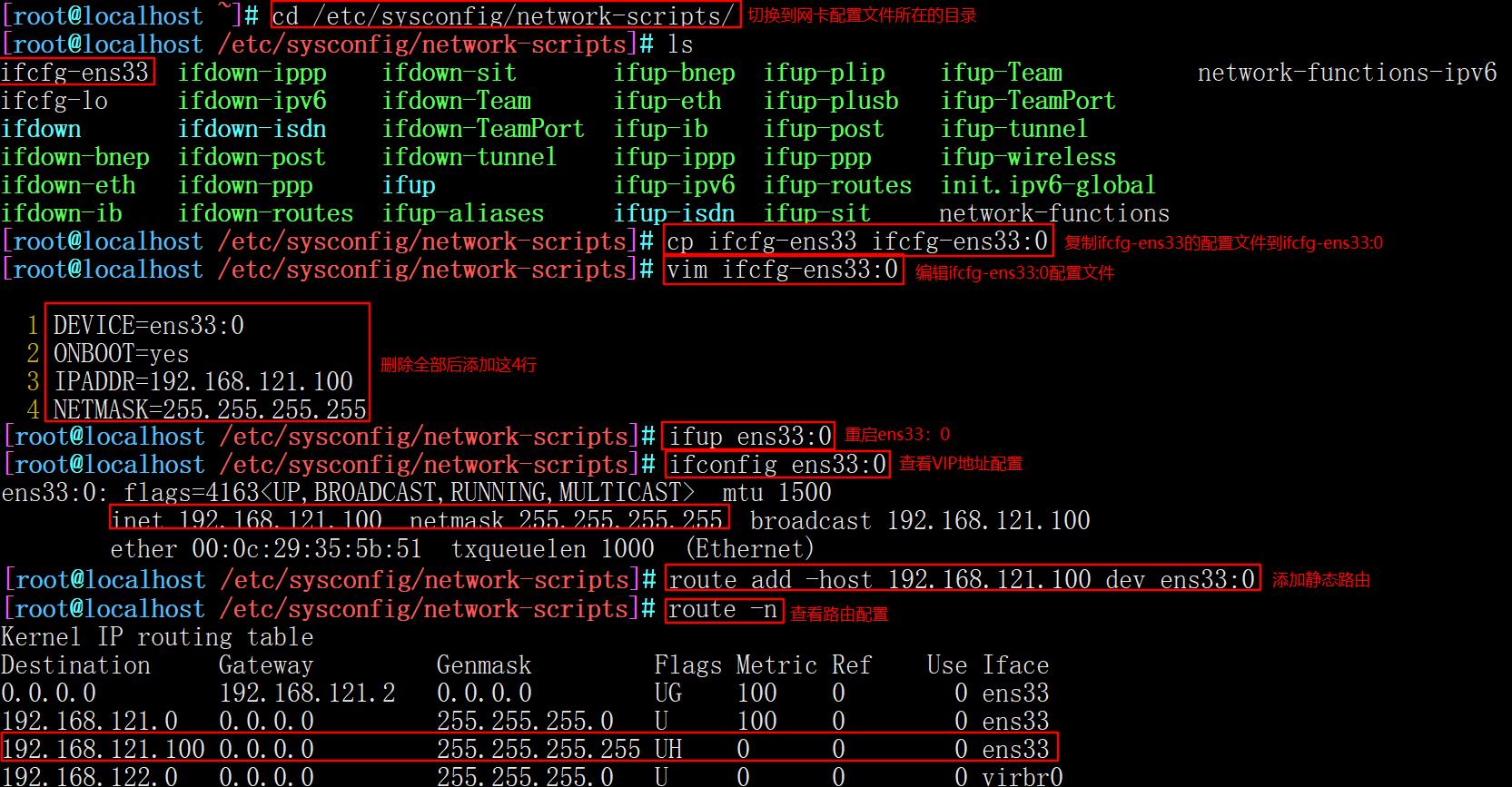Viewport: 1512px width, 787px height.
Task: Click the virbr0 interface name
Action: coord(1022,776)
